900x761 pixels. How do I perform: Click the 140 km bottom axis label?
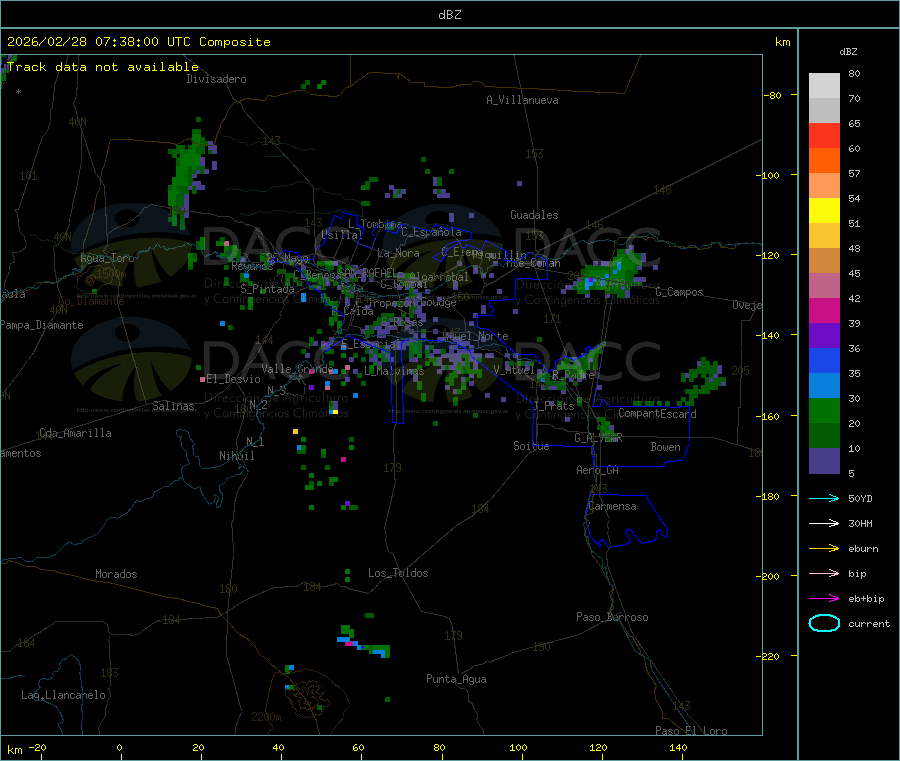point(678,747)
